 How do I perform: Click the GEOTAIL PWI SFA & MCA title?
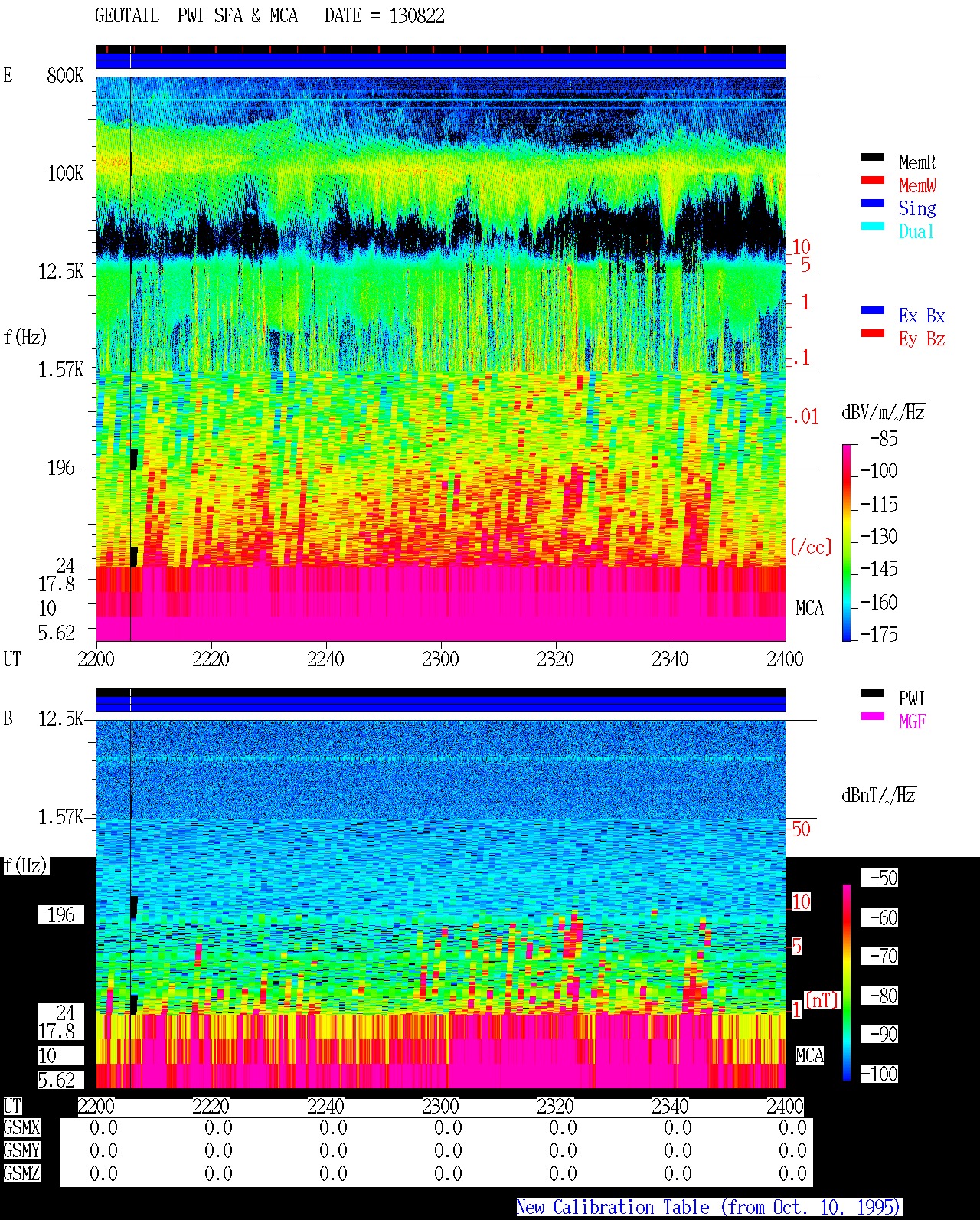196,16
